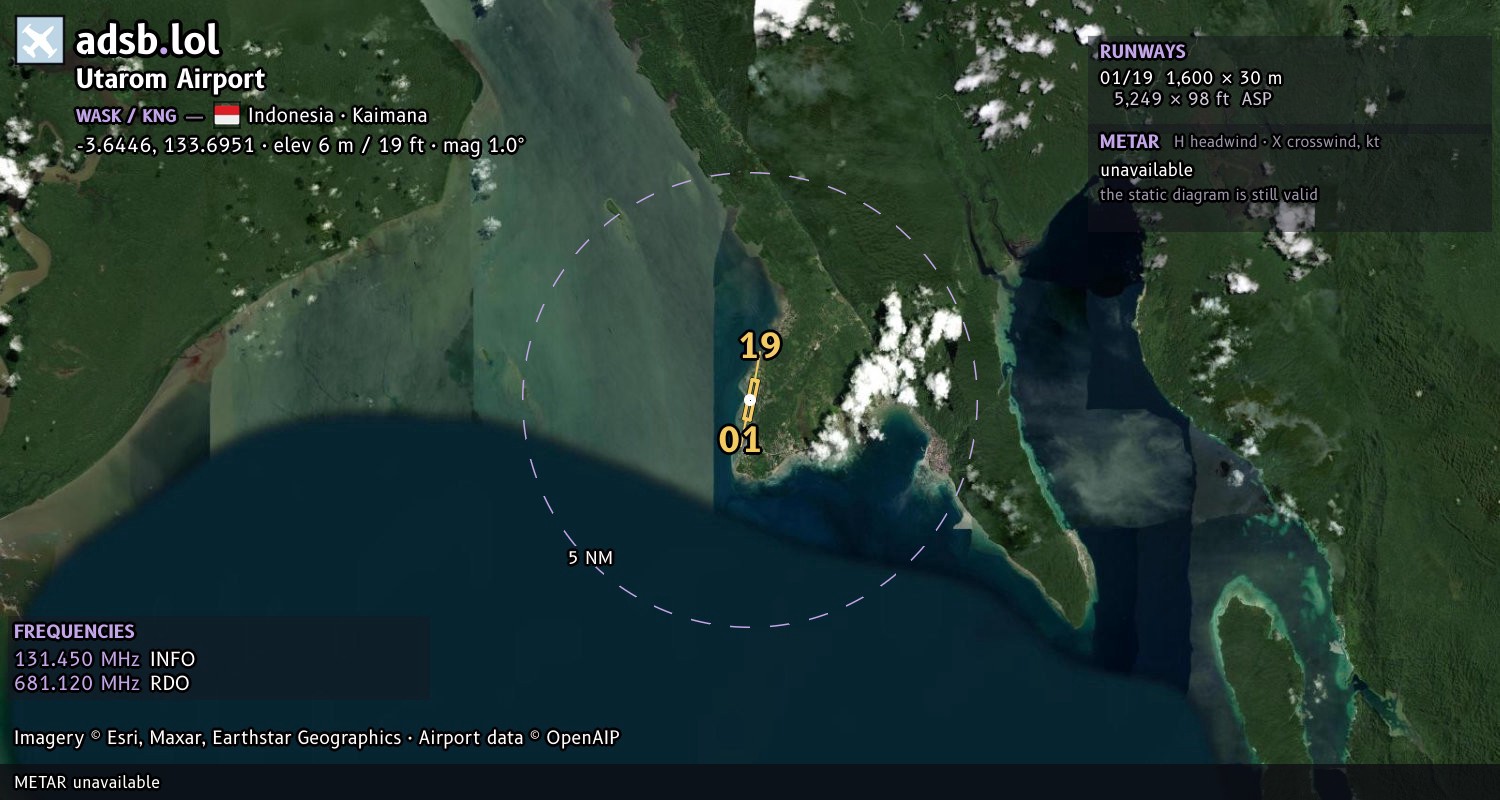1500x800 pixels.
Task: Click the 5,249 × 98 ft ASP line
Action: 1193,99
